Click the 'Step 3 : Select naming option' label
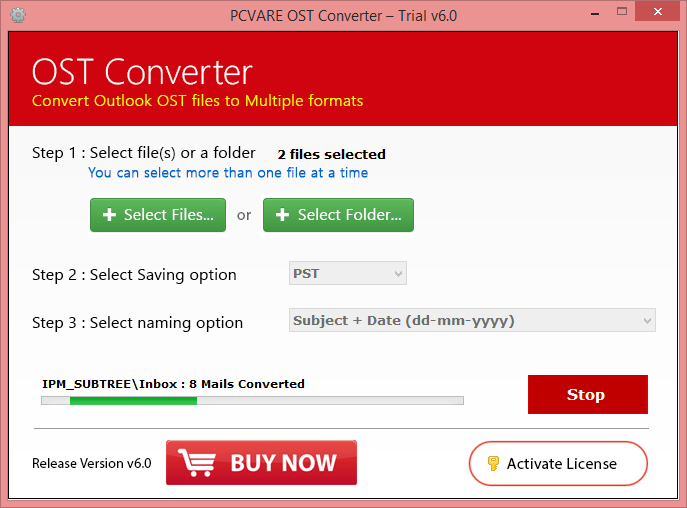This screenshot has width=687, height=508. pyautogui.click(x=138, y=323)
